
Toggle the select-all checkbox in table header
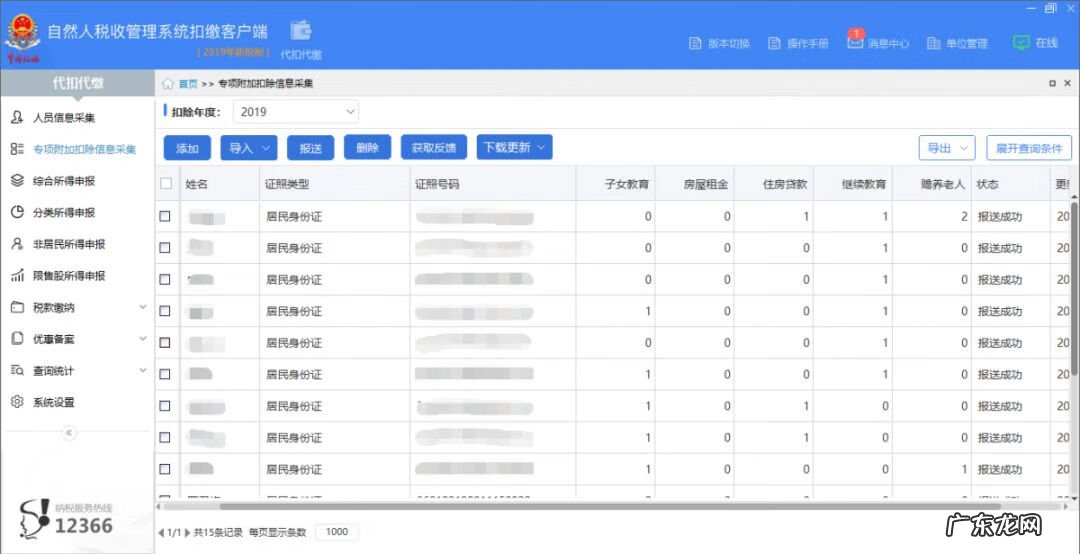pyautogui.click(x=165, y=183)
